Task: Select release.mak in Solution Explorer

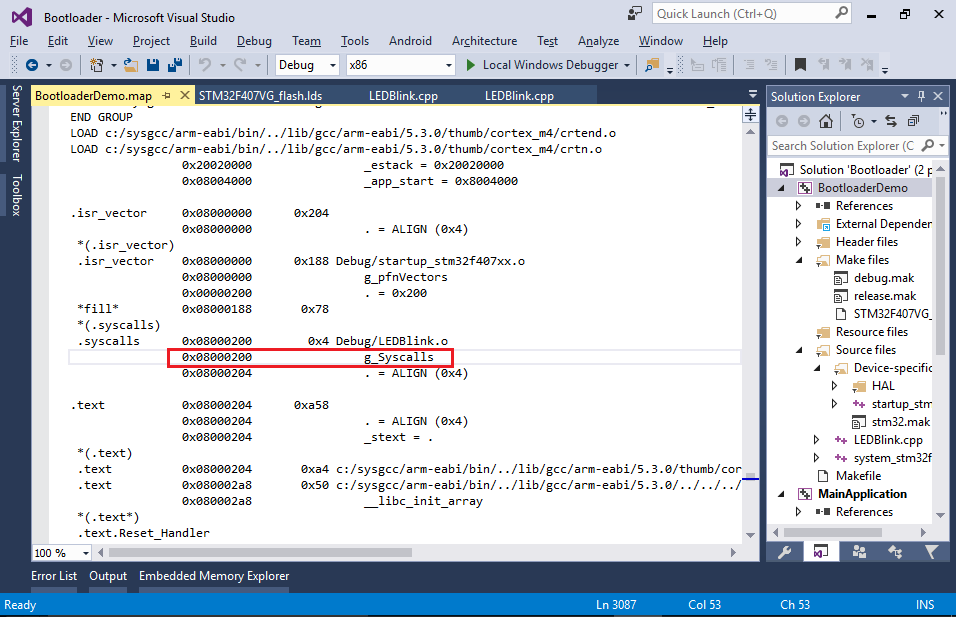Action: click(x=885, y=296)
